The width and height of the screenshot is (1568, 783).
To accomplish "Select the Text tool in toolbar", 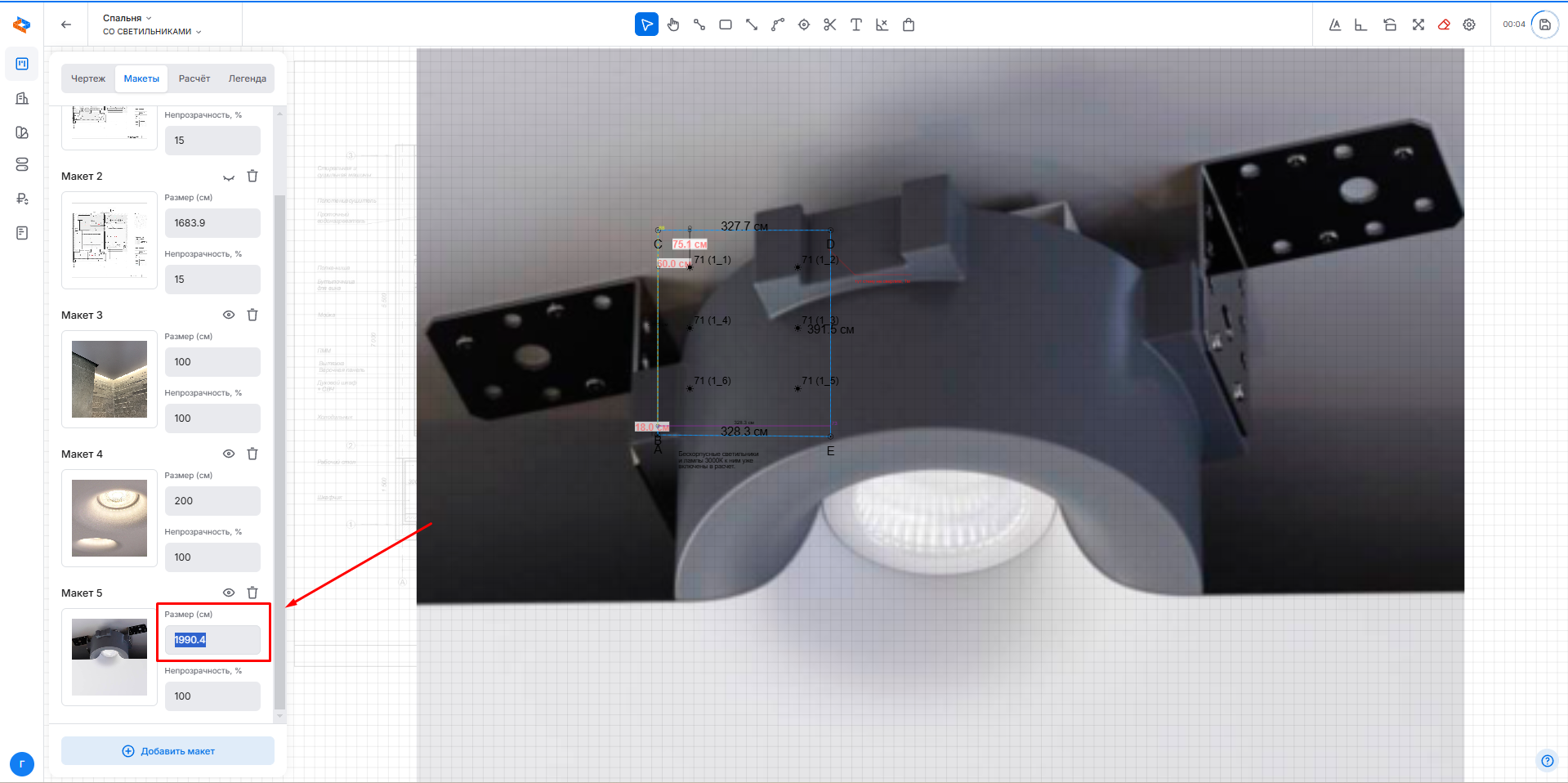I will [855, 25].
